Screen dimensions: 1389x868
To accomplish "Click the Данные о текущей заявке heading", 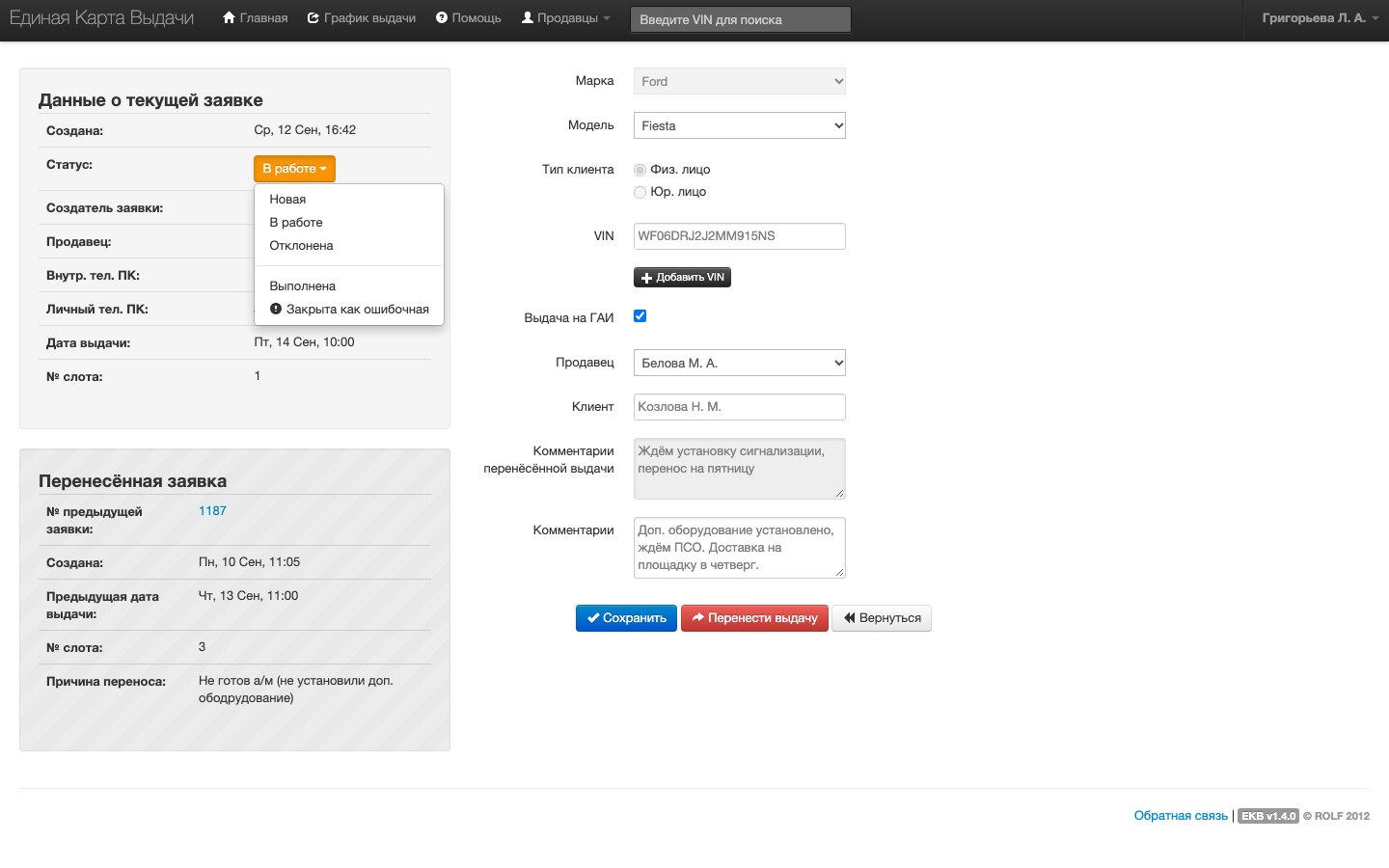I will (x=150, y=100).
